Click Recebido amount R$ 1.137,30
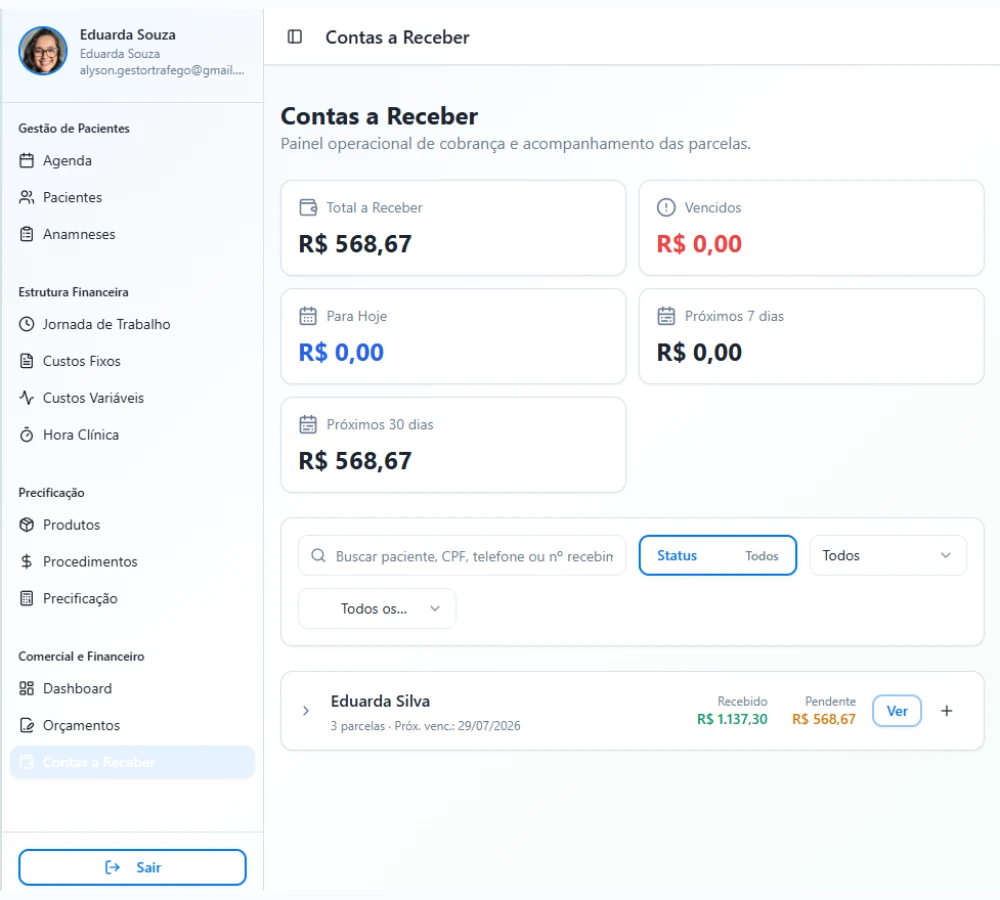 pos(732,719)
